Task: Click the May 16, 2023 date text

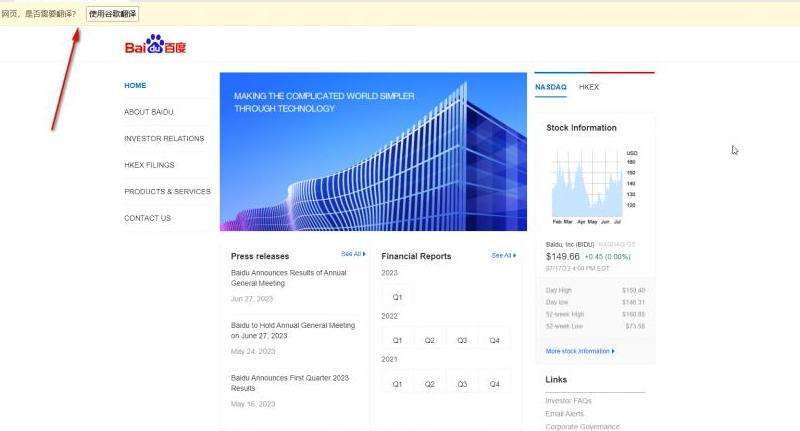Action: click(x=253, y=404)
